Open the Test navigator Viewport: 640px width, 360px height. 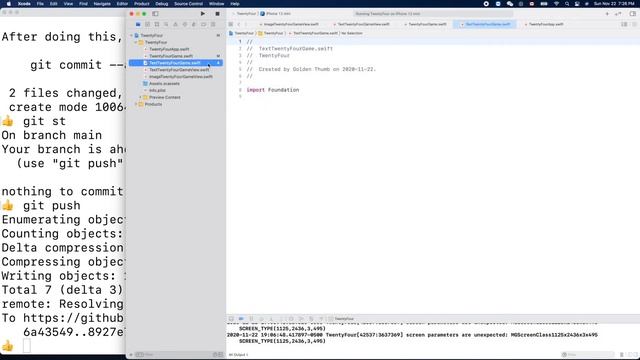pyautogui.click(x=185, y=24)
